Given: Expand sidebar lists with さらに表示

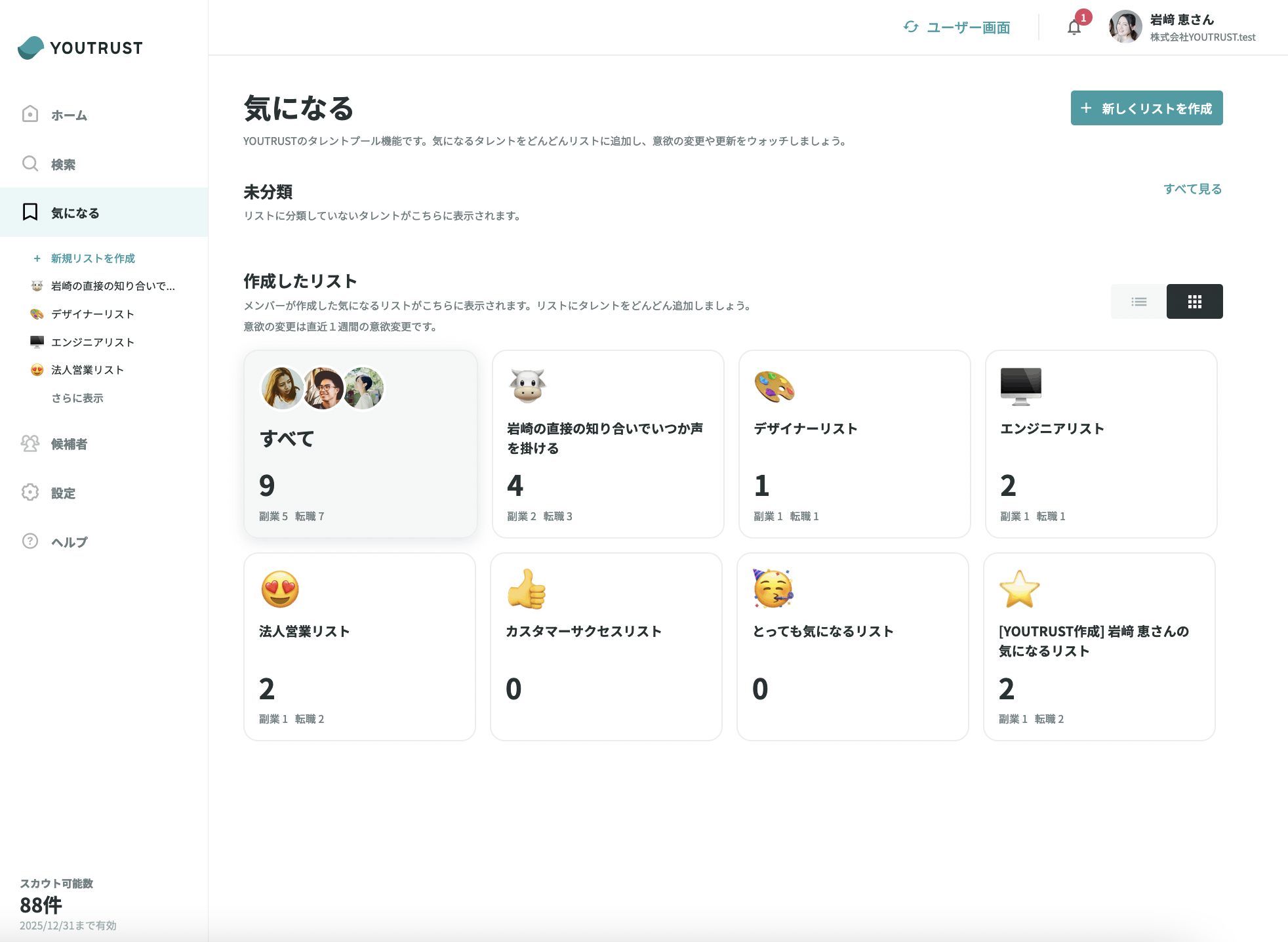Looking at the screenshot, I should tap(77, 398).
